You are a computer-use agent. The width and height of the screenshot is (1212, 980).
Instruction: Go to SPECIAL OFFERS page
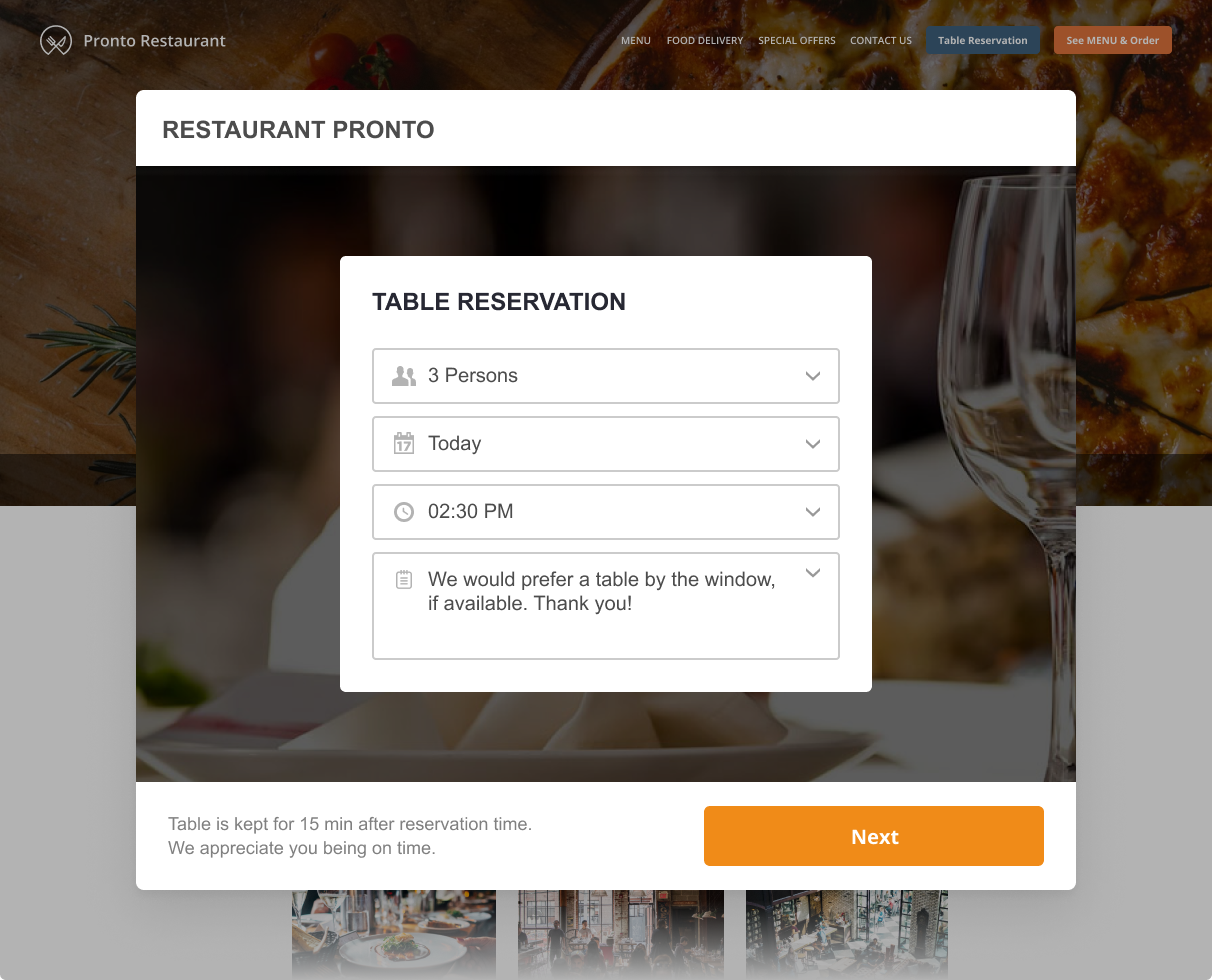[x=797, y=40]
